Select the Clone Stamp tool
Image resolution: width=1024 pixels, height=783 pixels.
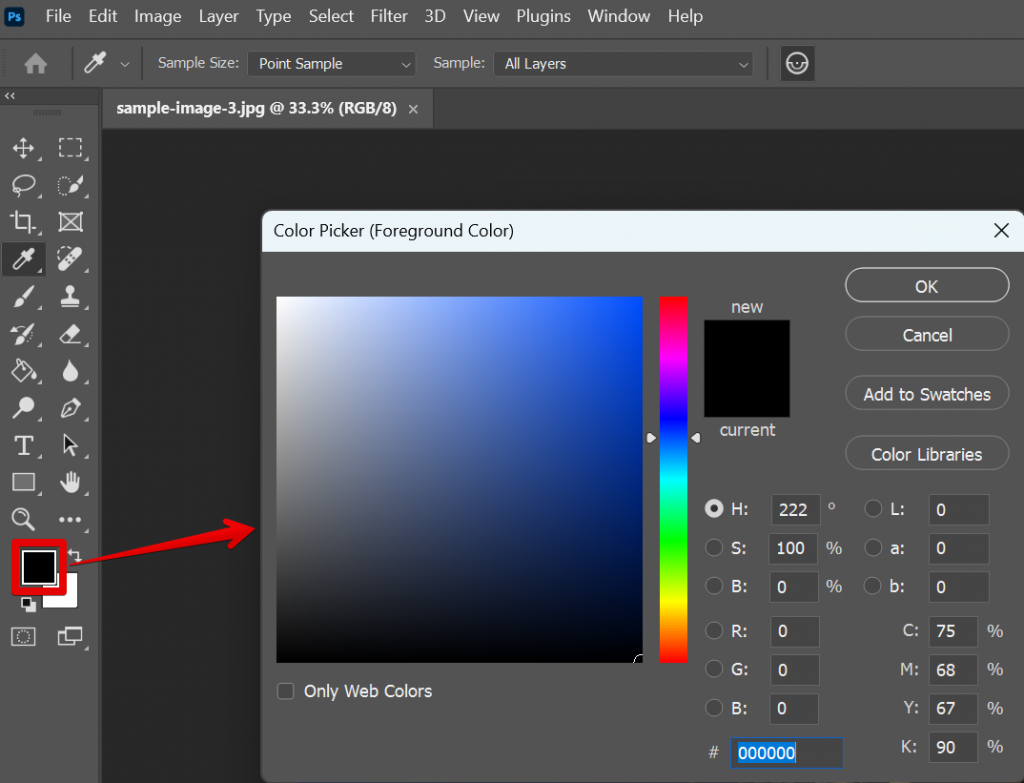70,297
